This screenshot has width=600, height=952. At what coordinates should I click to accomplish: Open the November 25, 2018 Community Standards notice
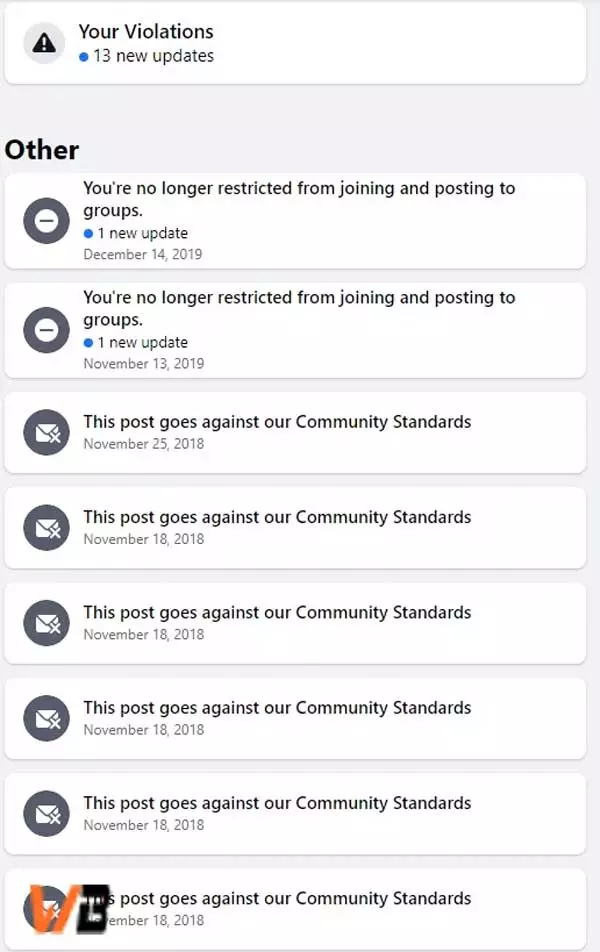click(295, 432)
